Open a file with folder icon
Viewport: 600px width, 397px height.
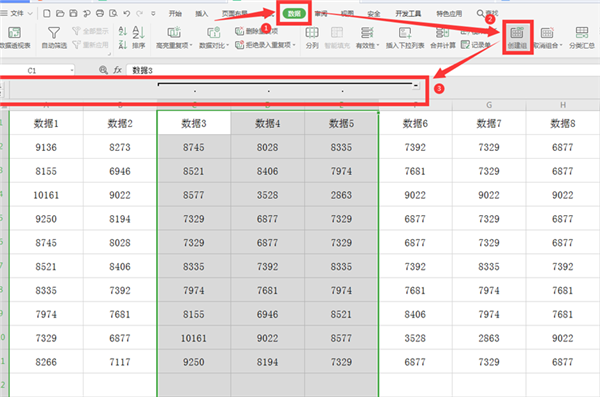pos(60,13)
